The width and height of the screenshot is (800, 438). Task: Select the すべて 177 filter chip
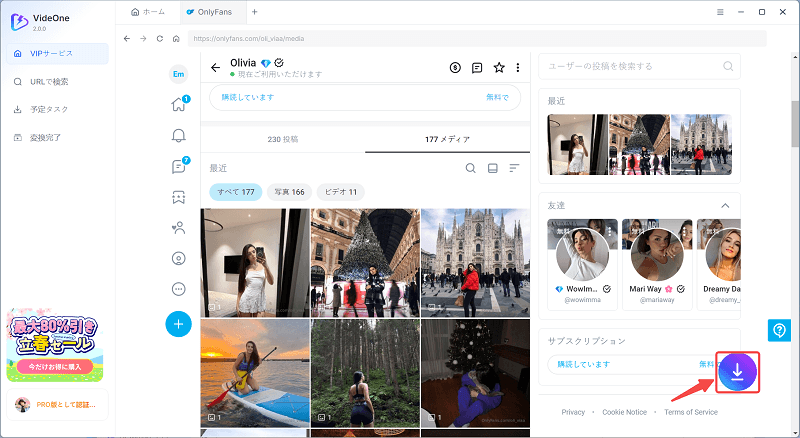234,191
